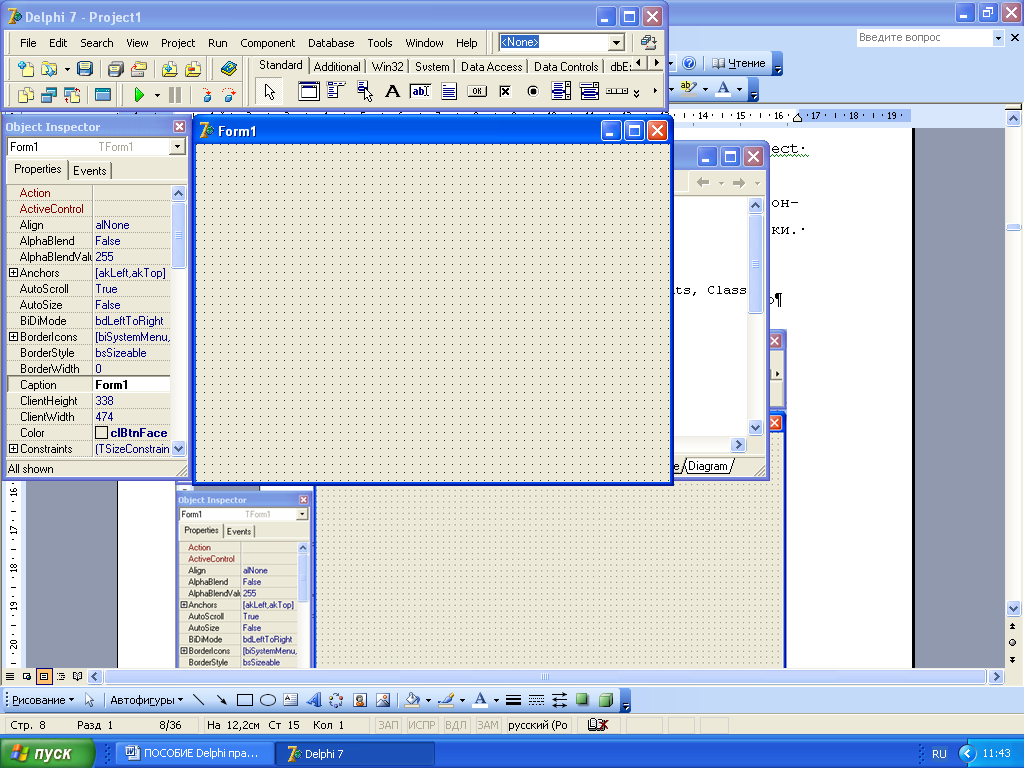Screen dimensions: 1024x768
Task: Click the Add File to Project icon
Action: click(170, 69)
